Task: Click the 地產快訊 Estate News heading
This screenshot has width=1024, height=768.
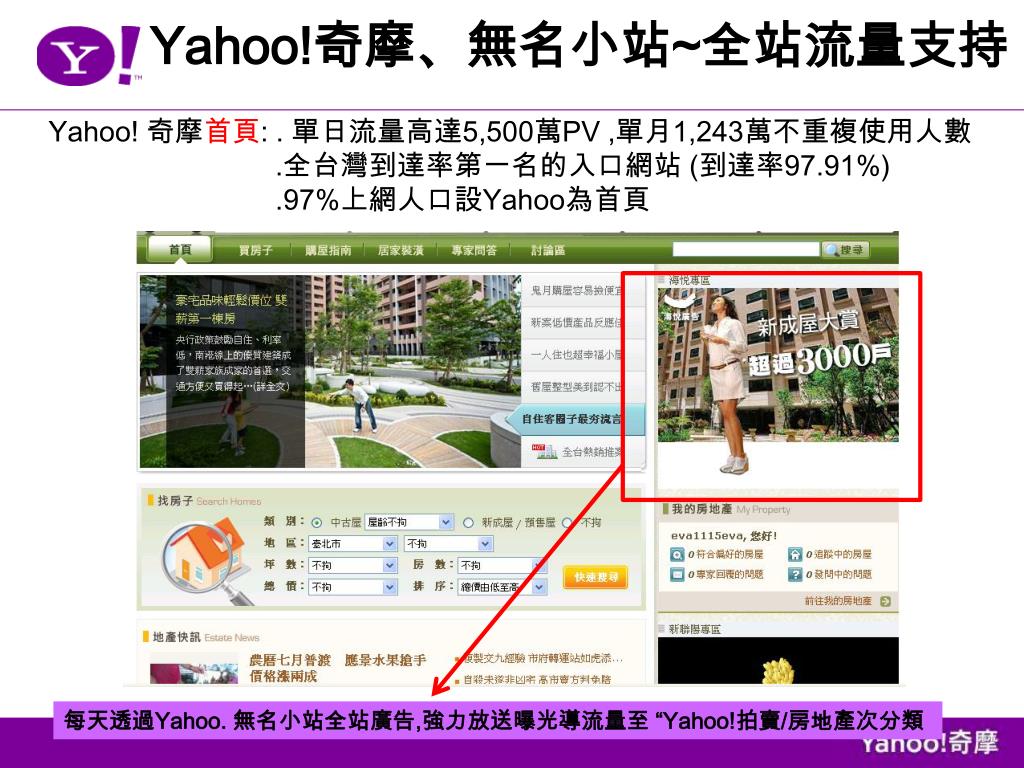Action: 206,637
